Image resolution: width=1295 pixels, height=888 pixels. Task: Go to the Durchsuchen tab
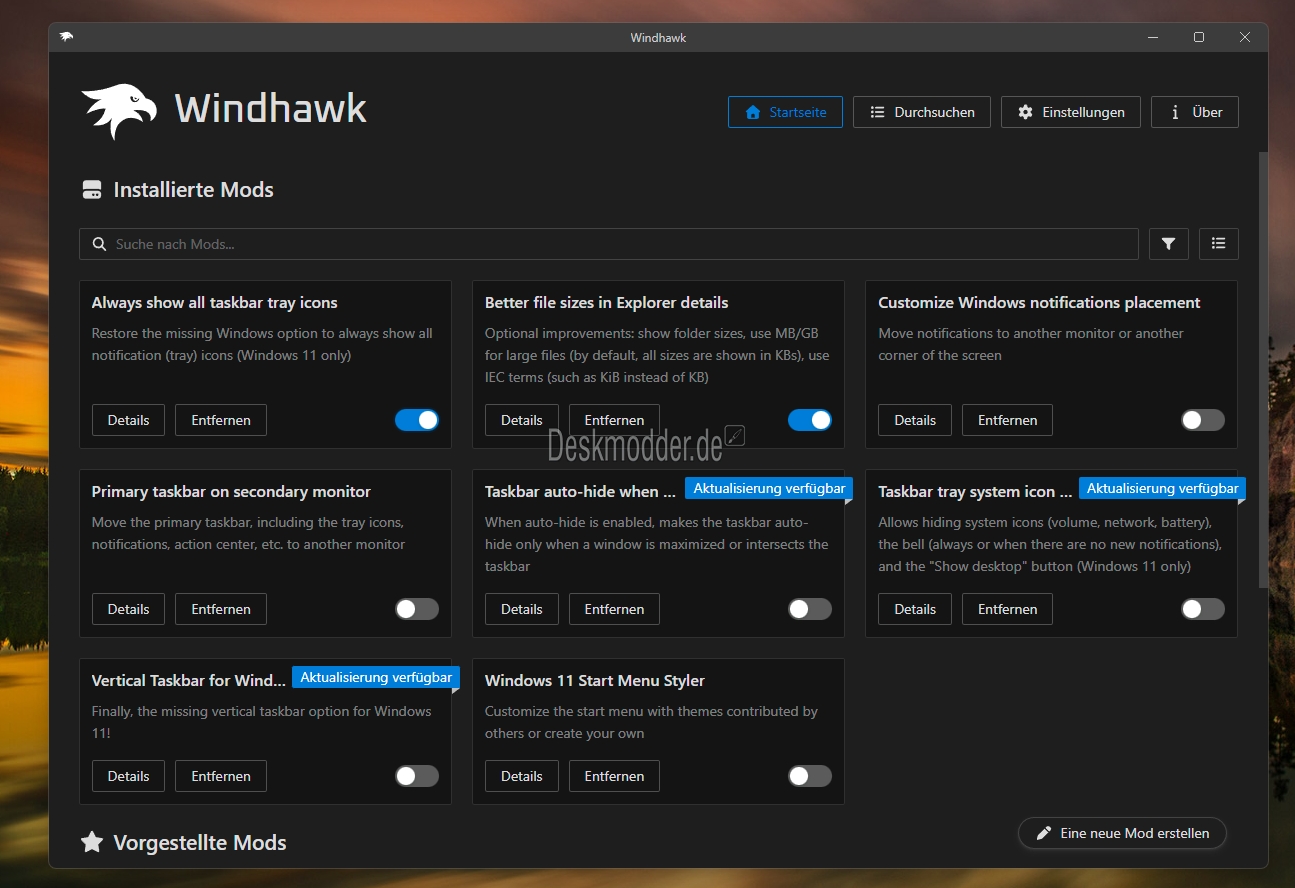click(921, 112)
